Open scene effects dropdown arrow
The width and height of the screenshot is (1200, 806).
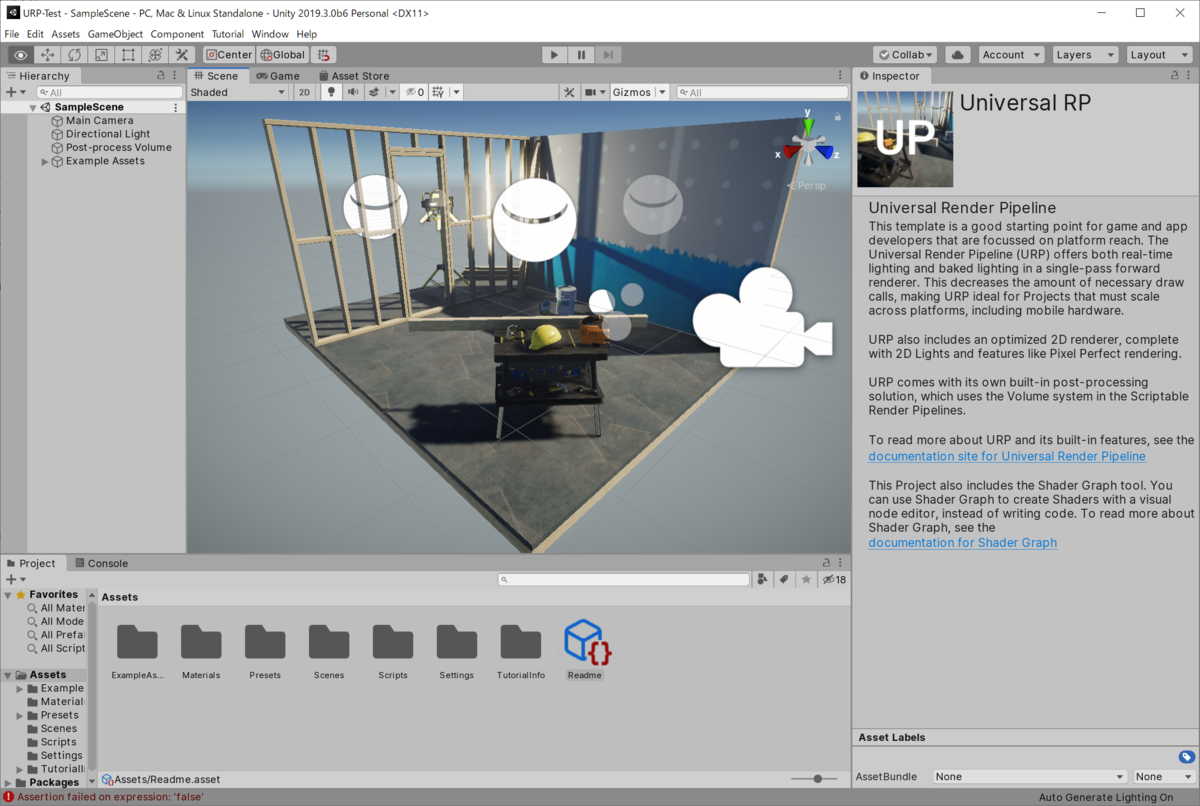click(392, 92)
